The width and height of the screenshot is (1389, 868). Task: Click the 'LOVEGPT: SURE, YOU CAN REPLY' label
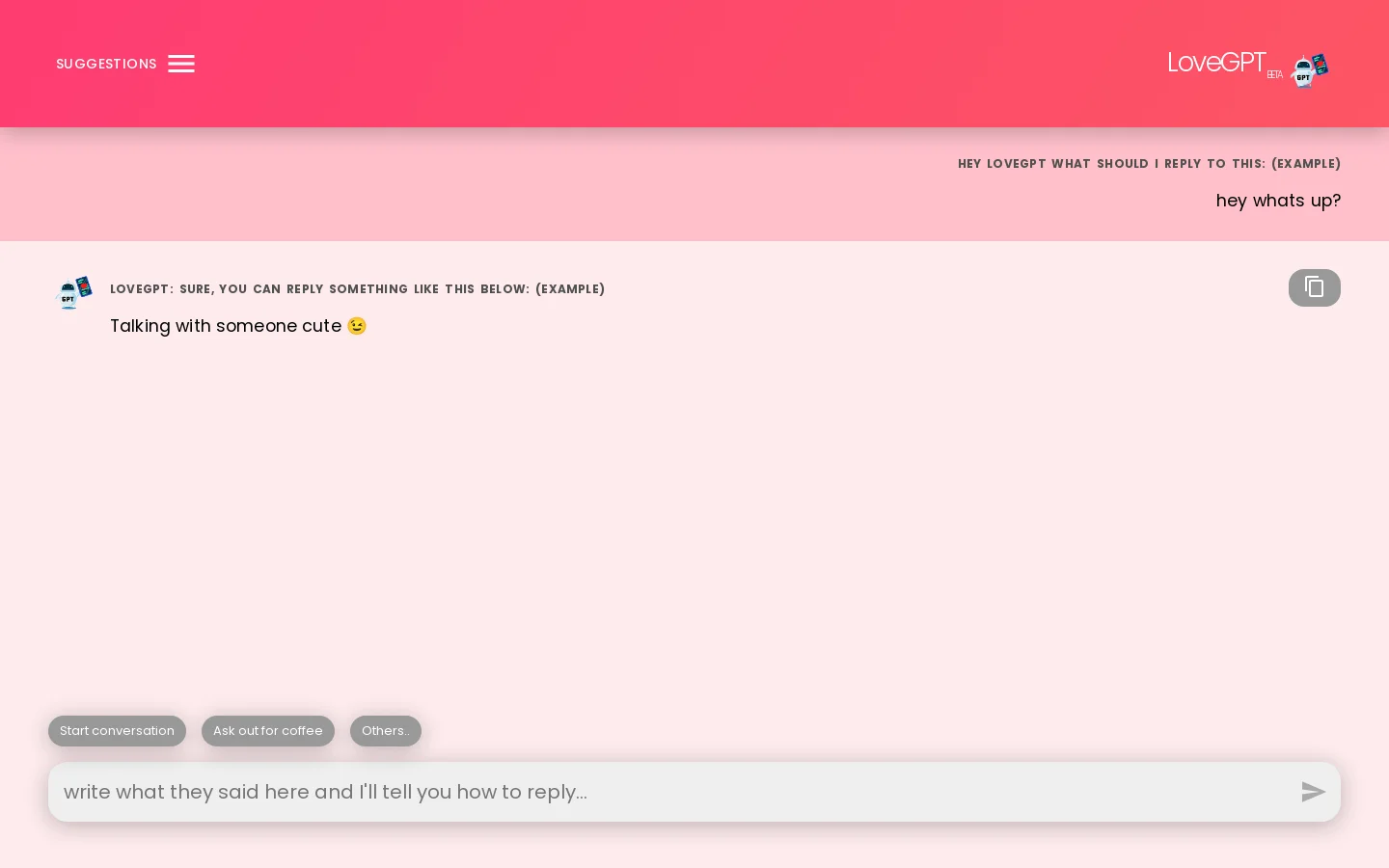click(357, 289)
